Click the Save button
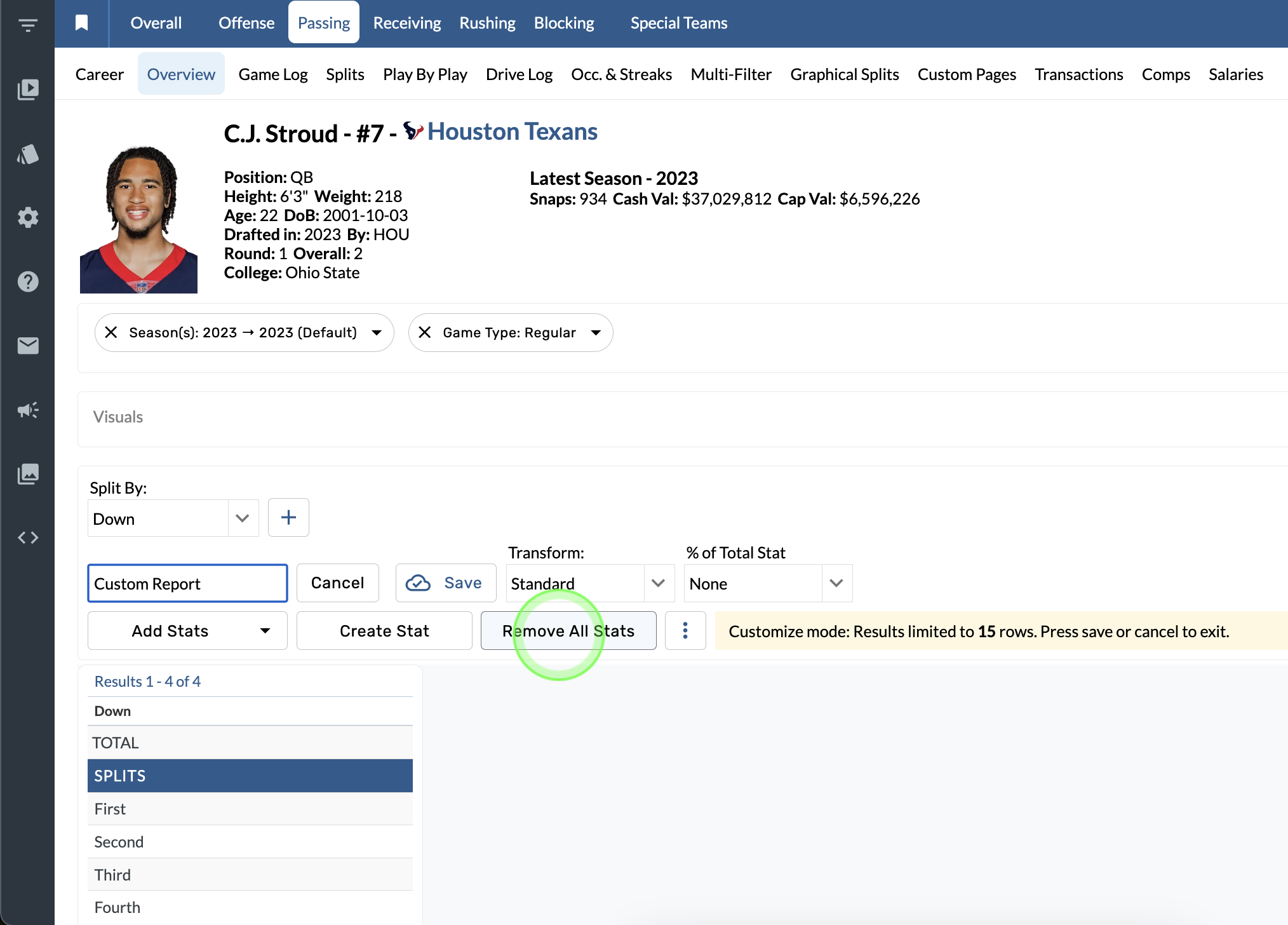 tap(445, 583)
